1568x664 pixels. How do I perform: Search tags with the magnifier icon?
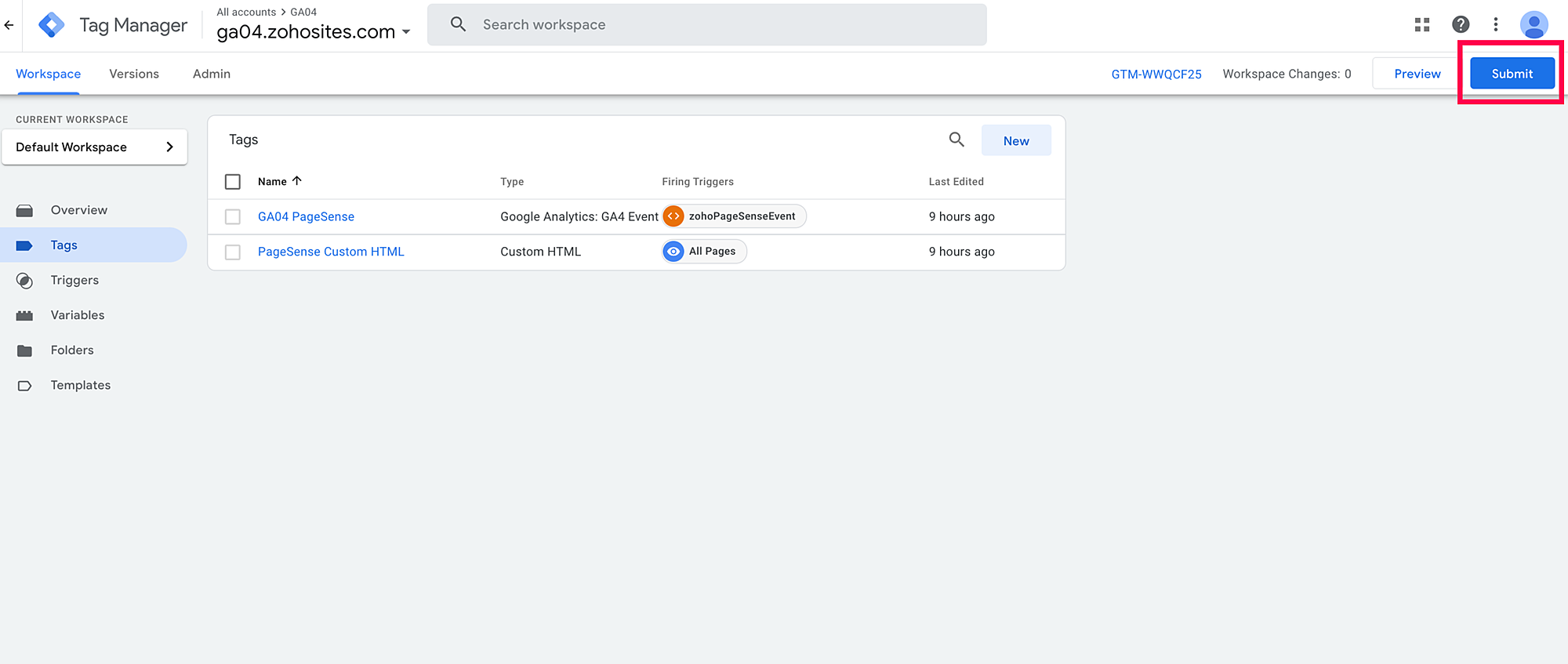pyautogui.click(x=956, y=140)
